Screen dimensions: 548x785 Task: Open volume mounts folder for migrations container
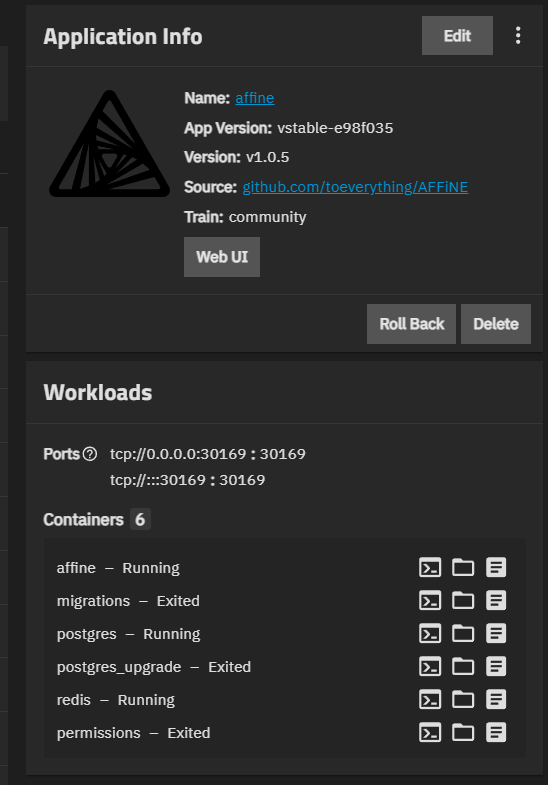click(463, 601)
